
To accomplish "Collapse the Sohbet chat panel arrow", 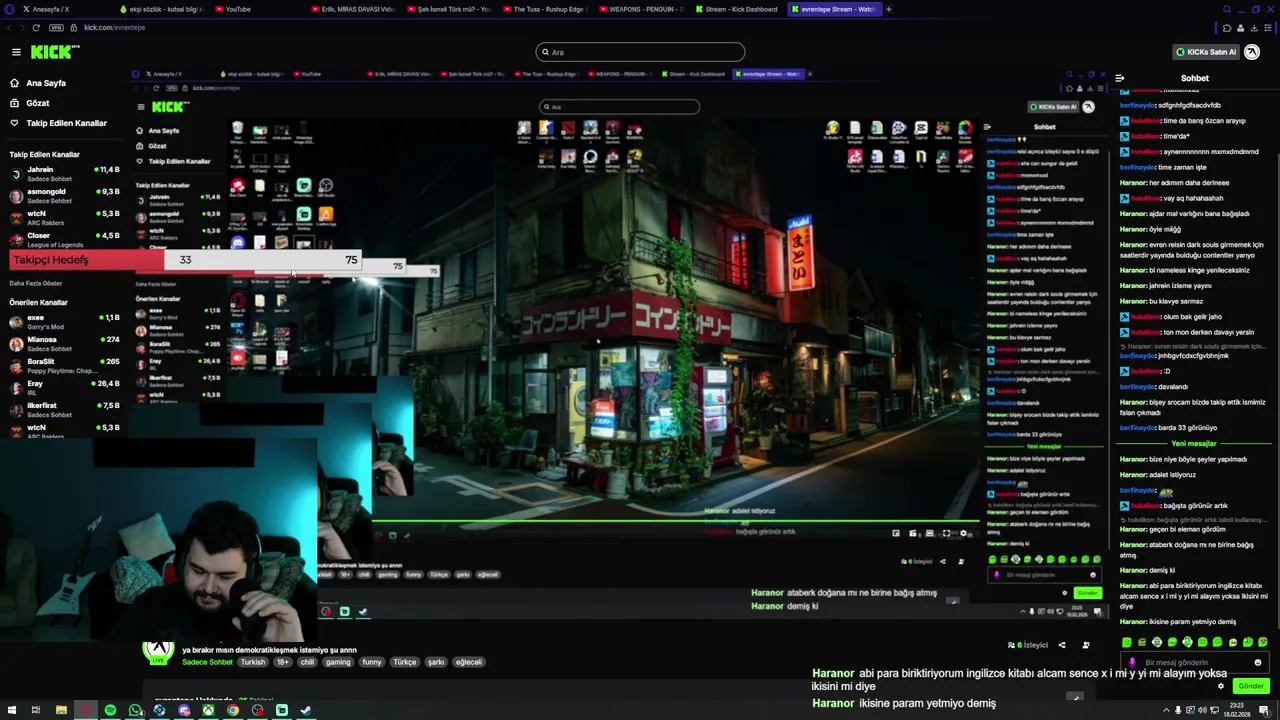I will (x=1119, y=78).
